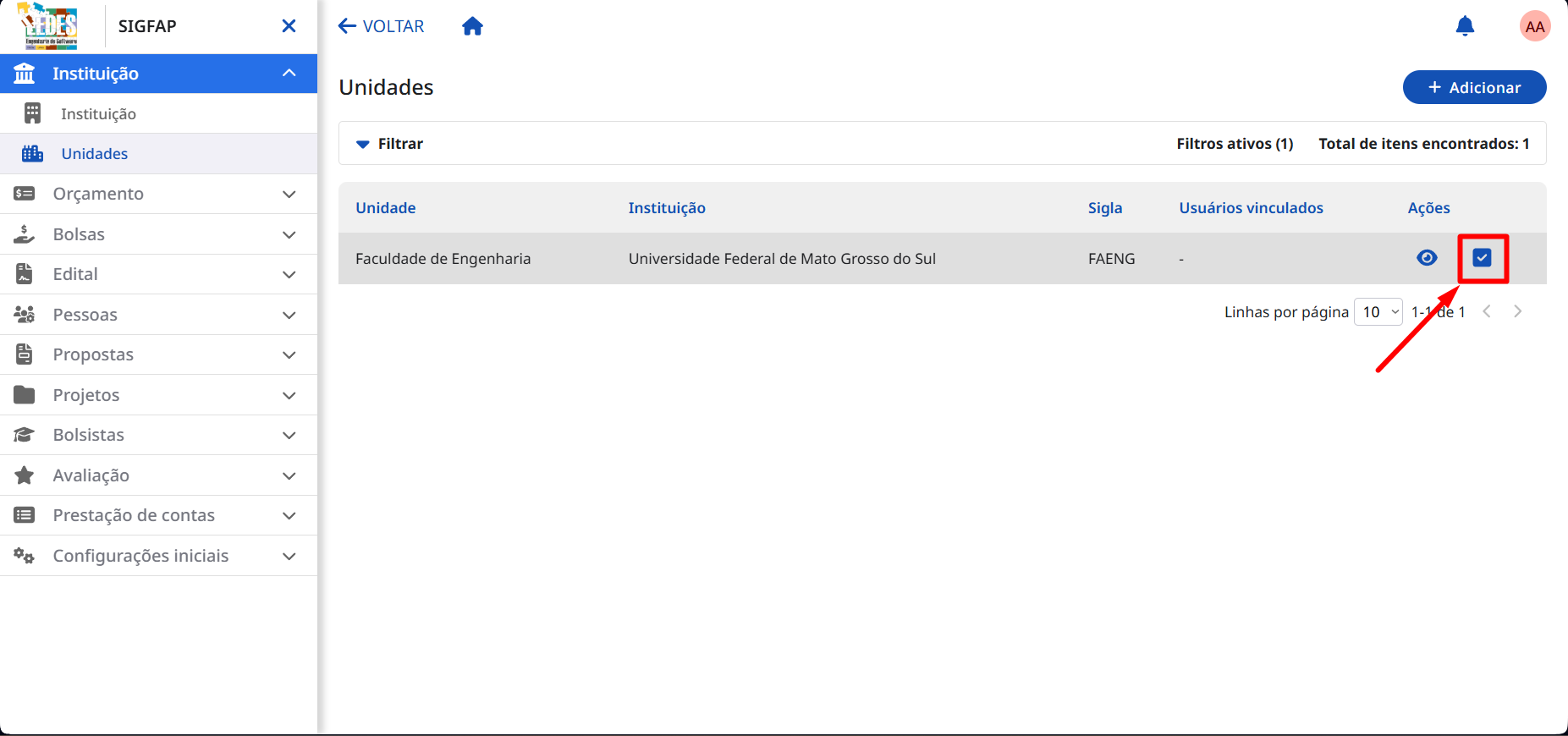Image resolution: width=1568 pixels, height=736 pixels.
Task: Open the notifications bell
Action: [1465, 26]
